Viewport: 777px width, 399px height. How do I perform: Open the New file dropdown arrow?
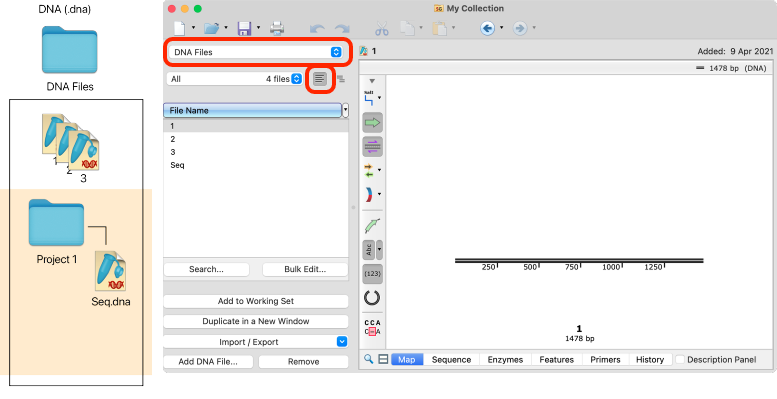tap(193, 28)
